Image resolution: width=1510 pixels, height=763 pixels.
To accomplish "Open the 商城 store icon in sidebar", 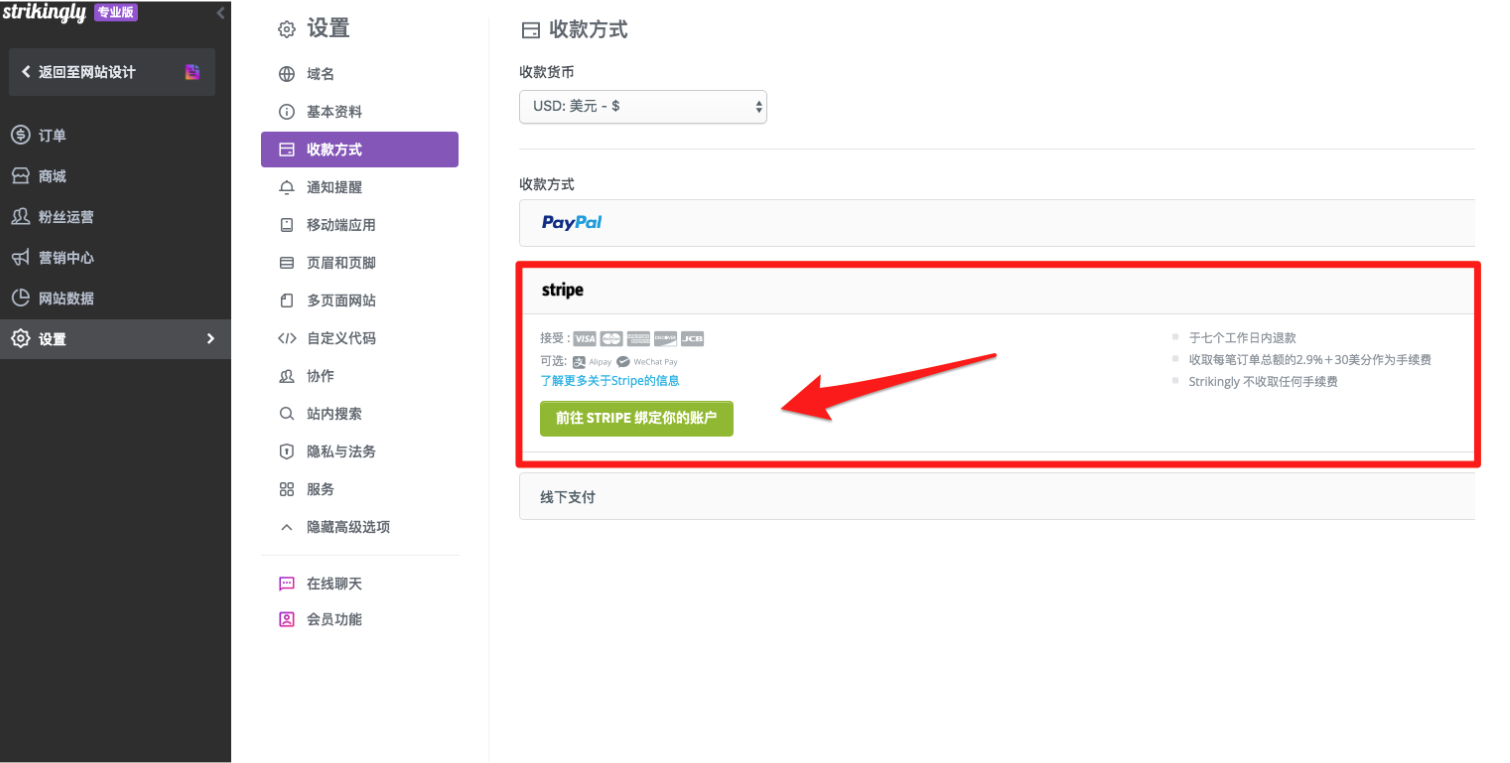I will 20,175.
